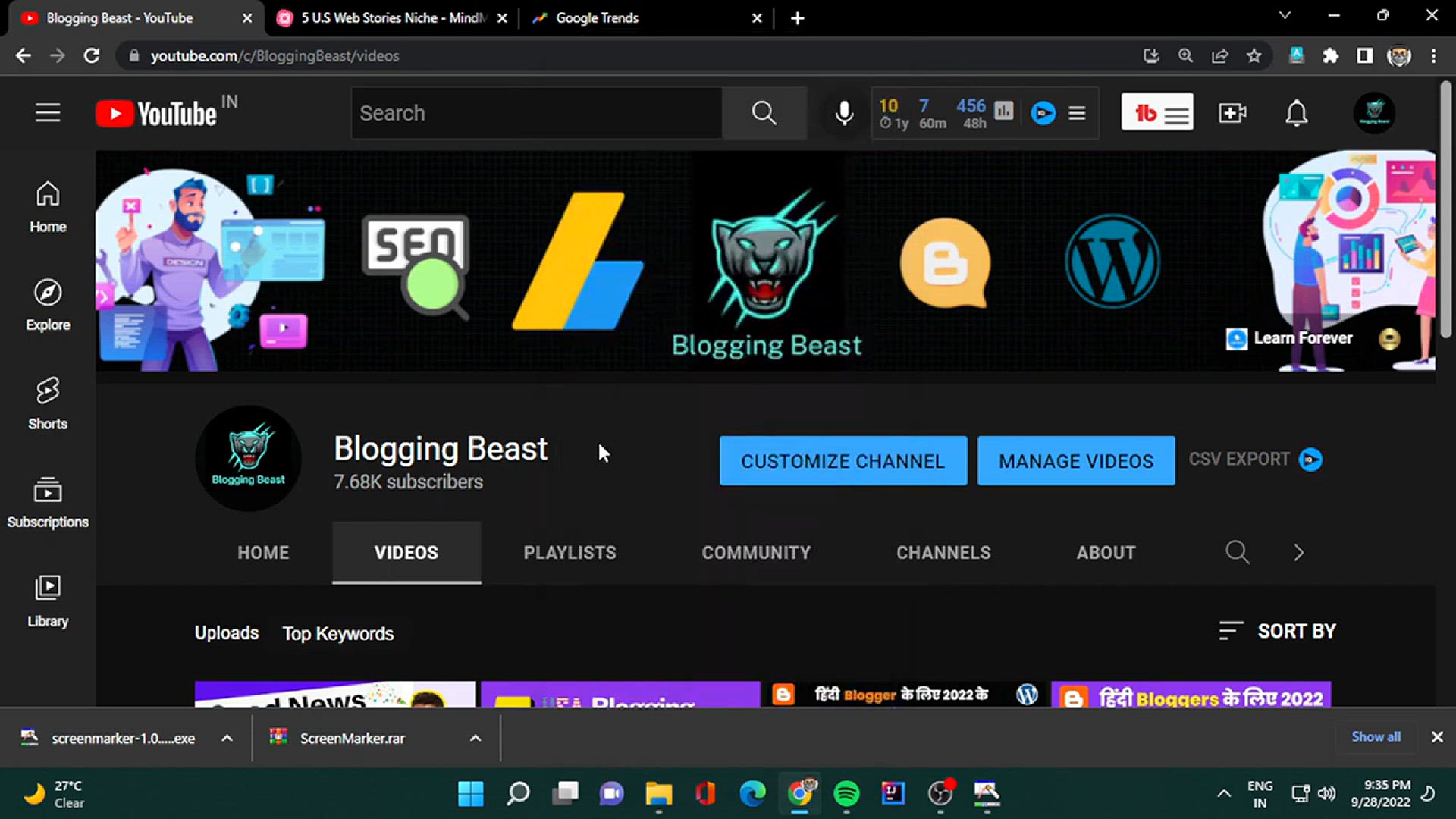Open Shorts in sidebar

pos(48,403)
